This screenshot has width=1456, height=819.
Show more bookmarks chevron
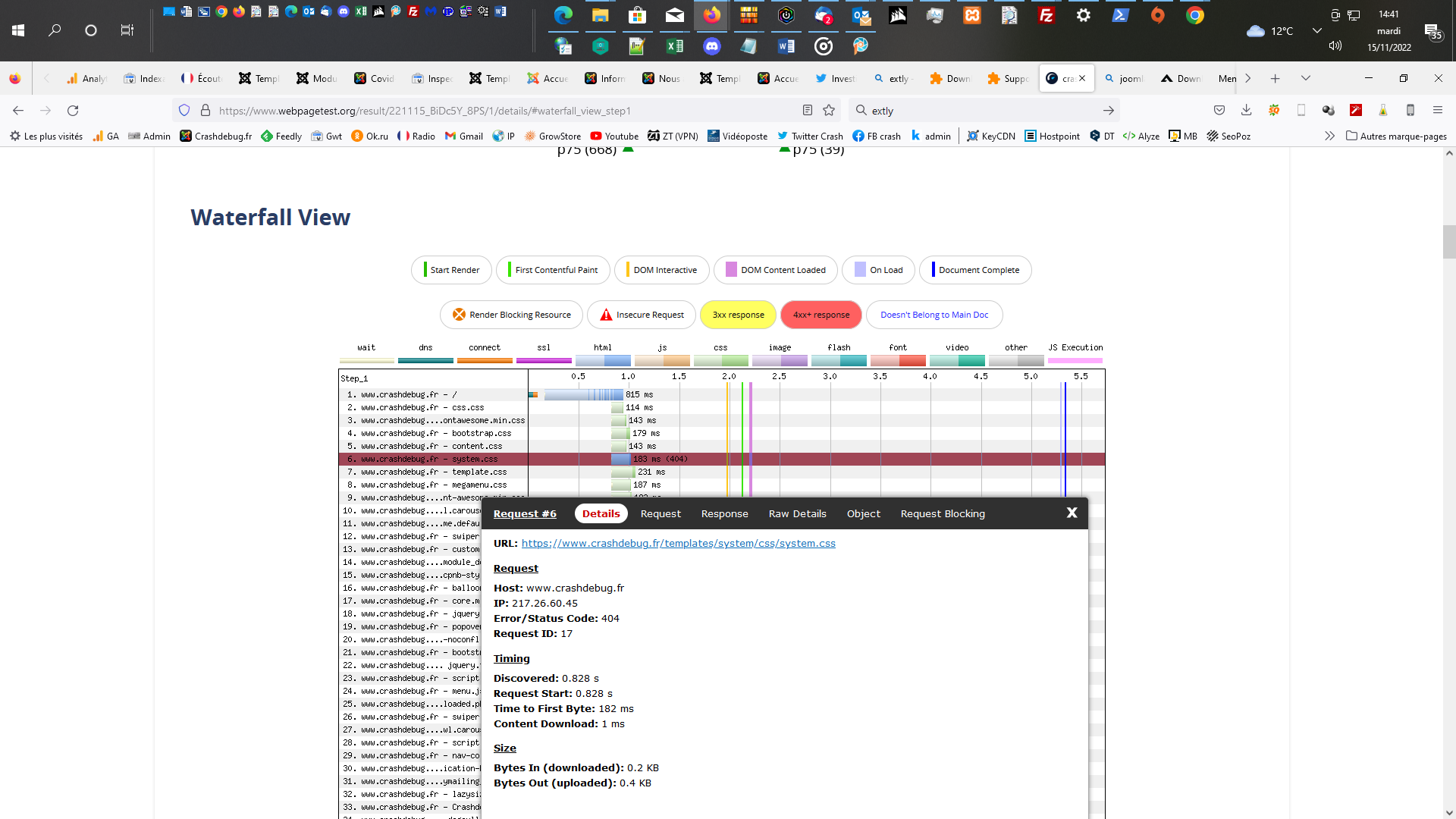(x=1329, y=136)
